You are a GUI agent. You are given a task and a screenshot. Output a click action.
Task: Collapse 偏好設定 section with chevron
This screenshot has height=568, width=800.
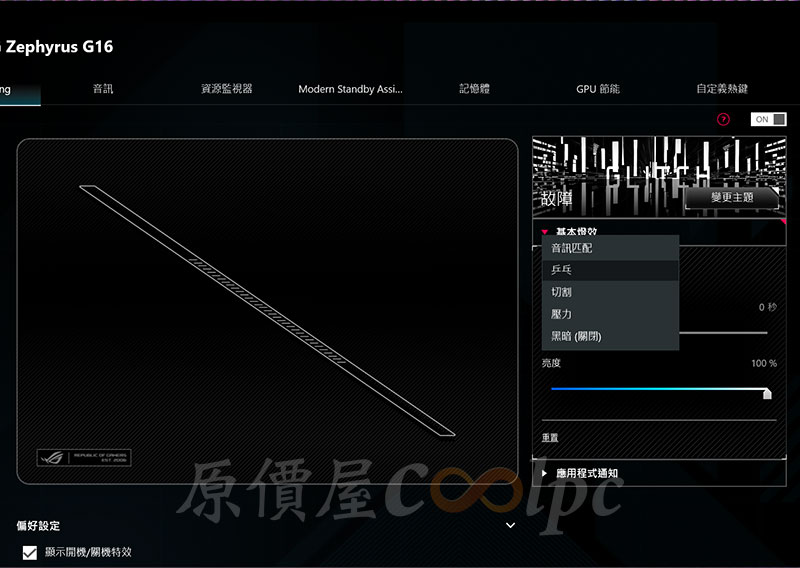point(510,525)
